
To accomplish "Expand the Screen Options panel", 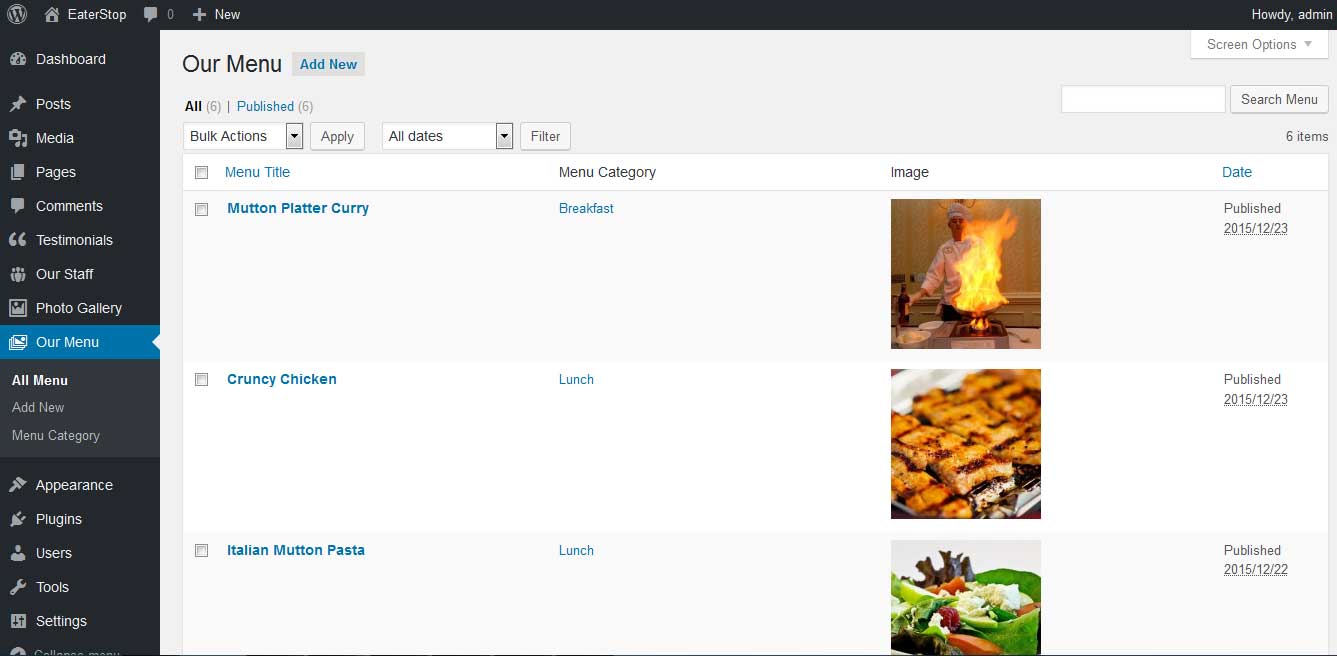I will (1259, 44).
